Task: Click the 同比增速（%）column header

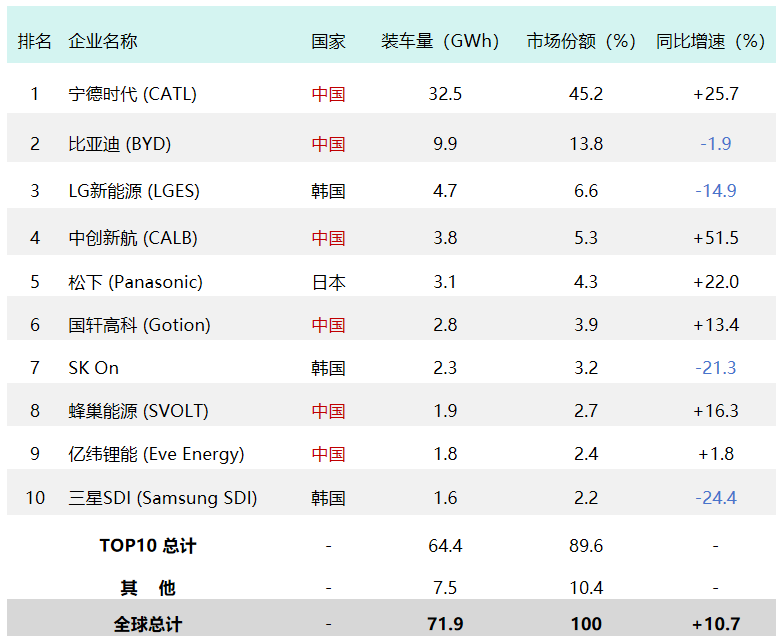Action: (711, 41)
